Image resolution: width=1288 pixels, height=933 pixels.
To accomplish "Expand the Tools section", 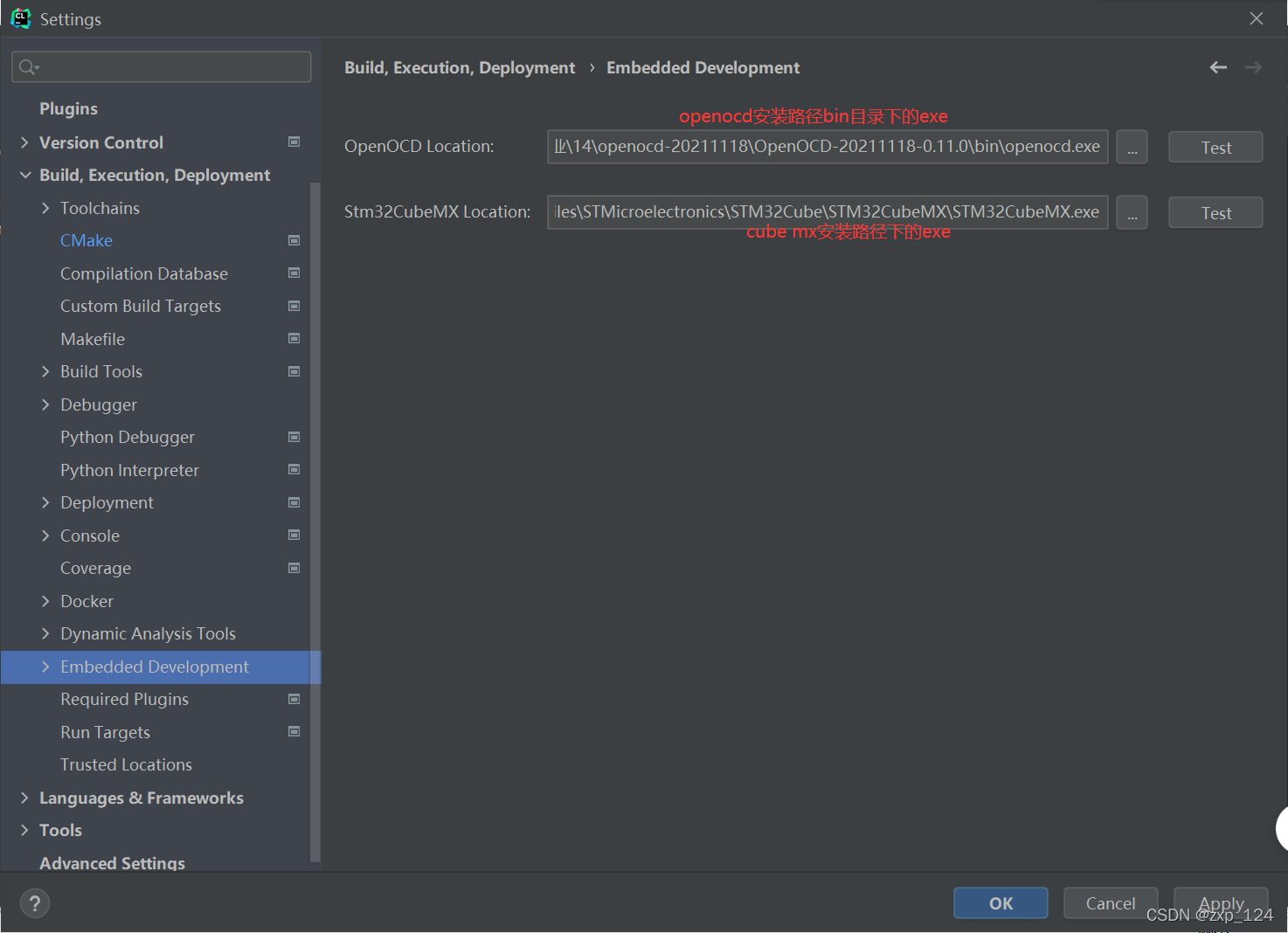I will point(24,830).
